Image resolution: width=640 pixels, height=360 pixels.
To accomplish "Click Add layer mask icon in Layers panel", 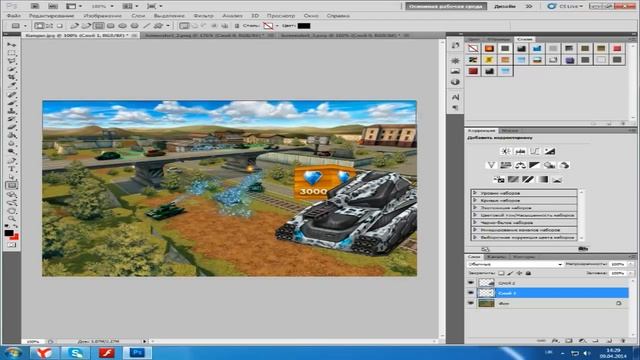I will pyautogui.click(x=569, y=340).
